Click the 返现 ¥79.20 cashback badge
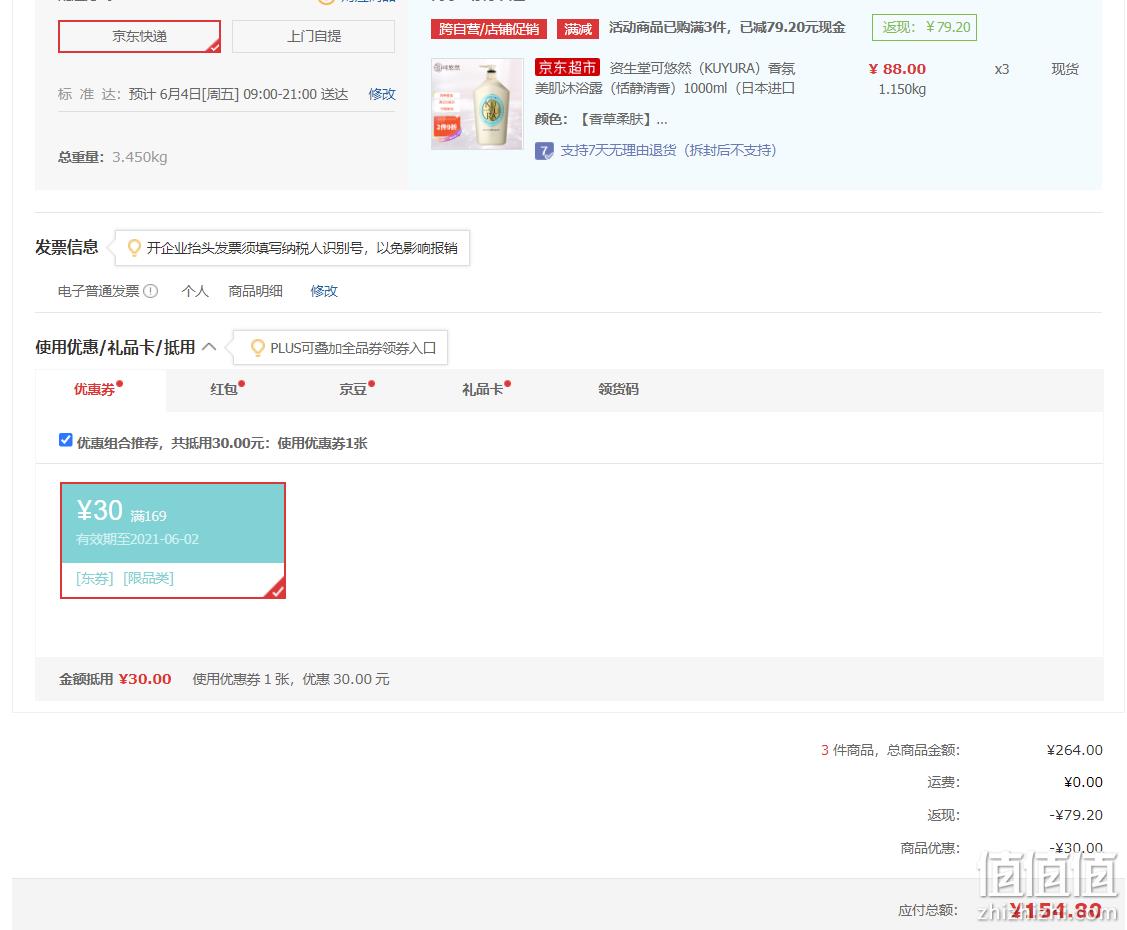The image size is (1127, 930). pos(924,27)
